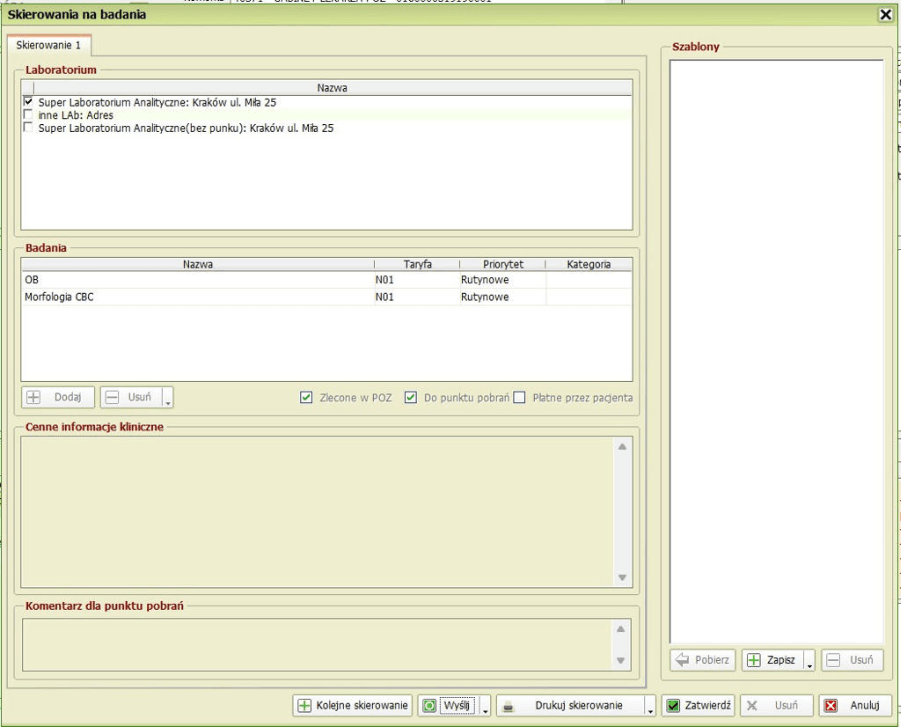
Task: Click the plus icon on Kolejne skierowanie
Action: click(304, 706)
